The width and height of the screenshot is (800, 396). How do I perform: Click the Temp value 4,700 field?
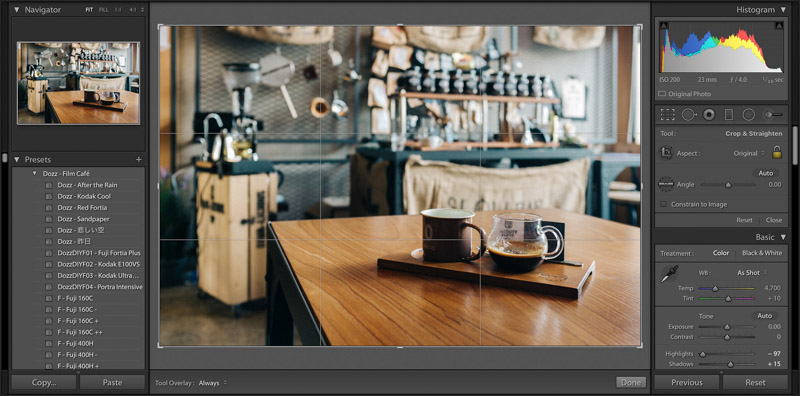[772, 288]
